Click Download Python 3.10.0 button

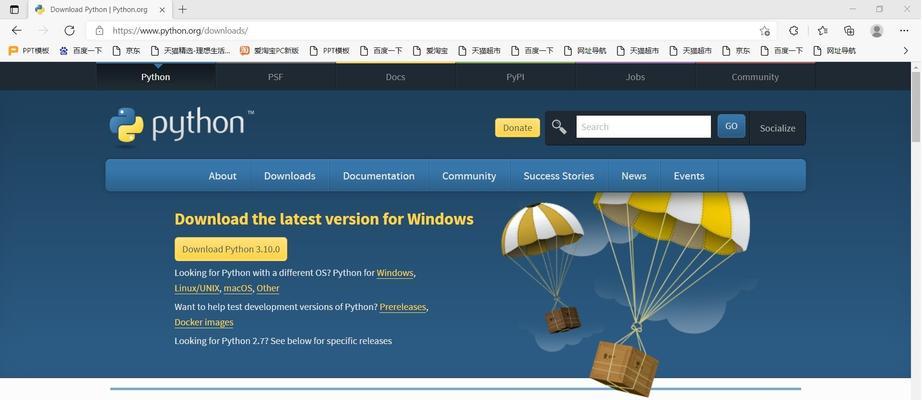pyautogui.click(x=231, y=249)
